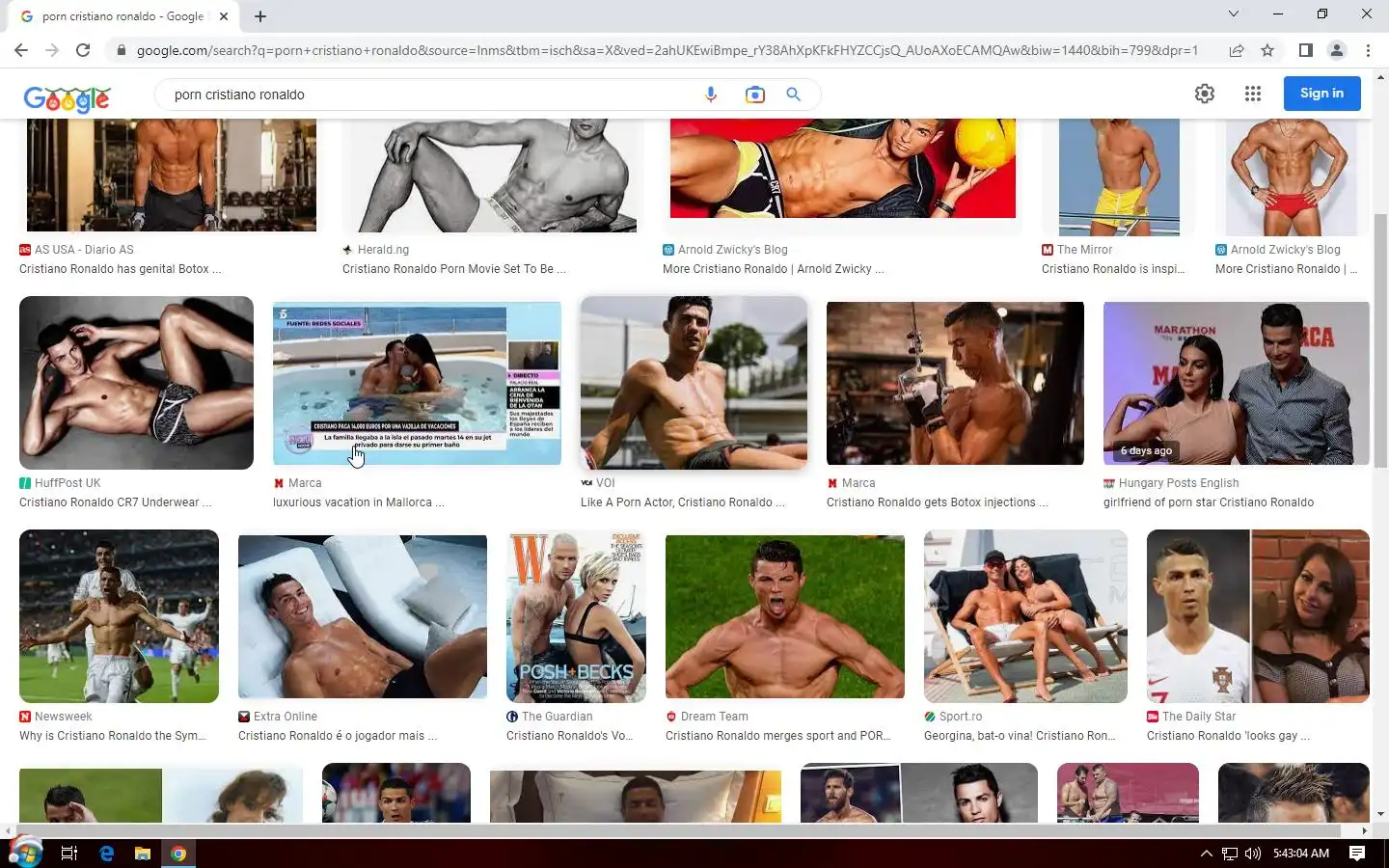The height and width of the screenshot is (868, 1389).
Task: Bookmark this page with the star icon
Action: click(x=1267, y=50)
